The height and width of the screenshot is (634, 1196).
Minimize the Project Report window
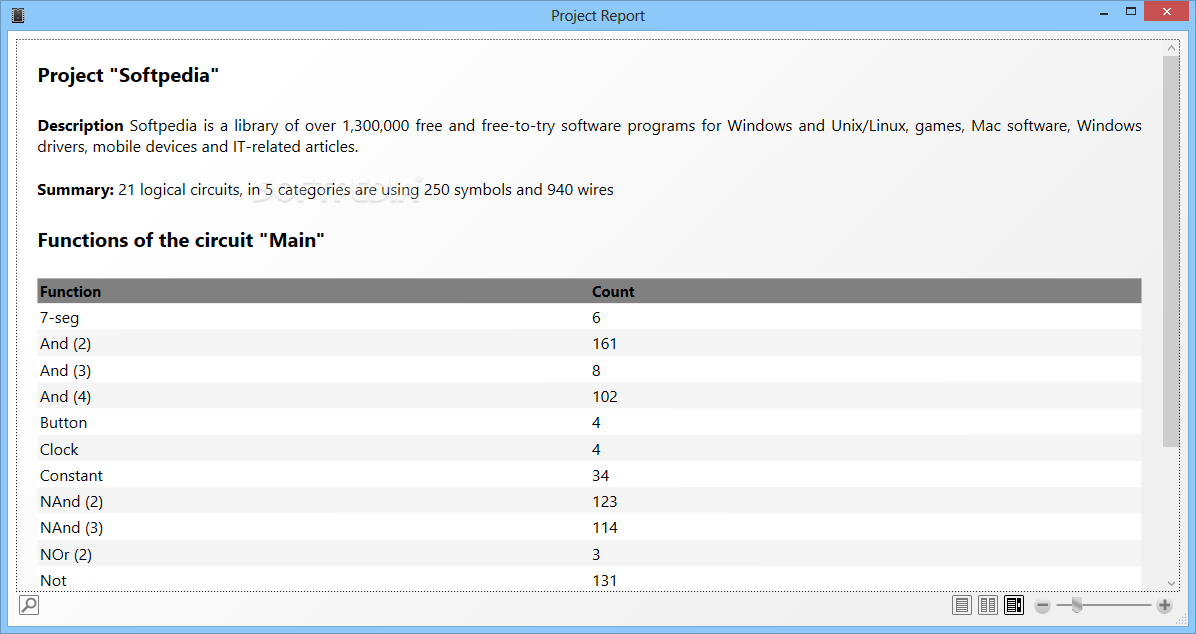[x=1104, y=13]
